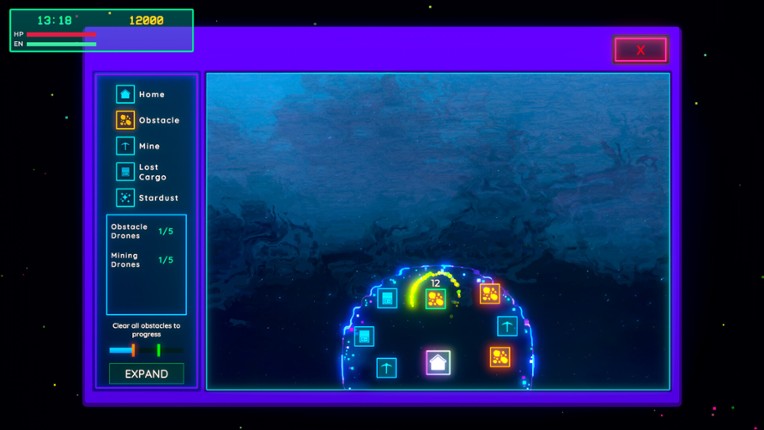The height and width of the screenshot is (430, 764).
Task: Click the green EN energy bar
Action: 61,44
